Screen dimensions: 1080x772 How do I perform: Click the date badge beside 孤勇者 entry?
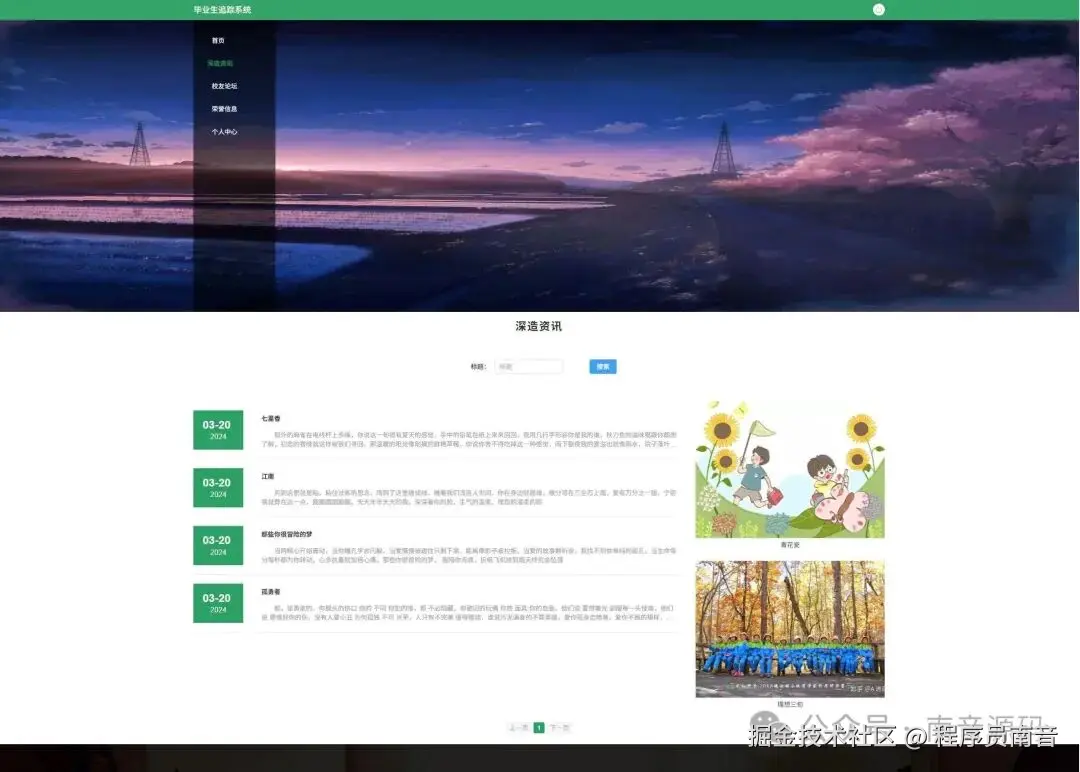[x=217, y=602]
